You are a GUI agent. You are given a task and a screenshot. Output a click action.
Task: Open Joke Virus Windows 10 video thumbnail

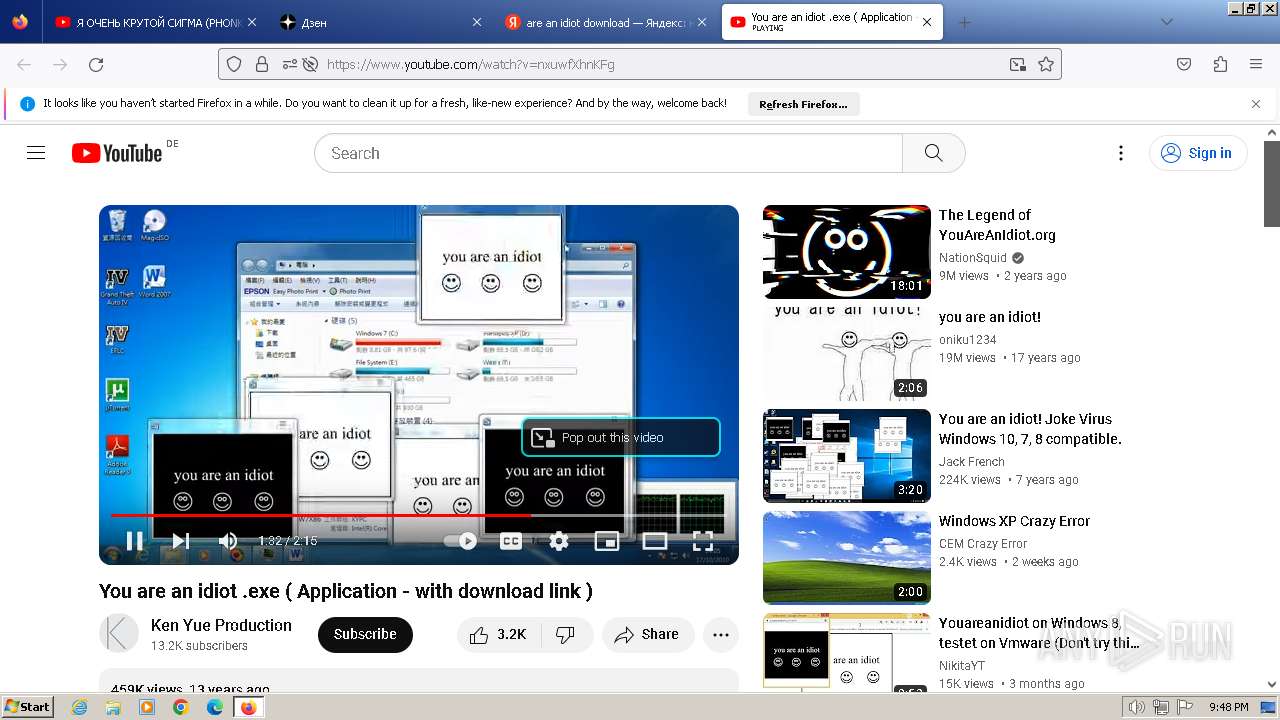847,456
